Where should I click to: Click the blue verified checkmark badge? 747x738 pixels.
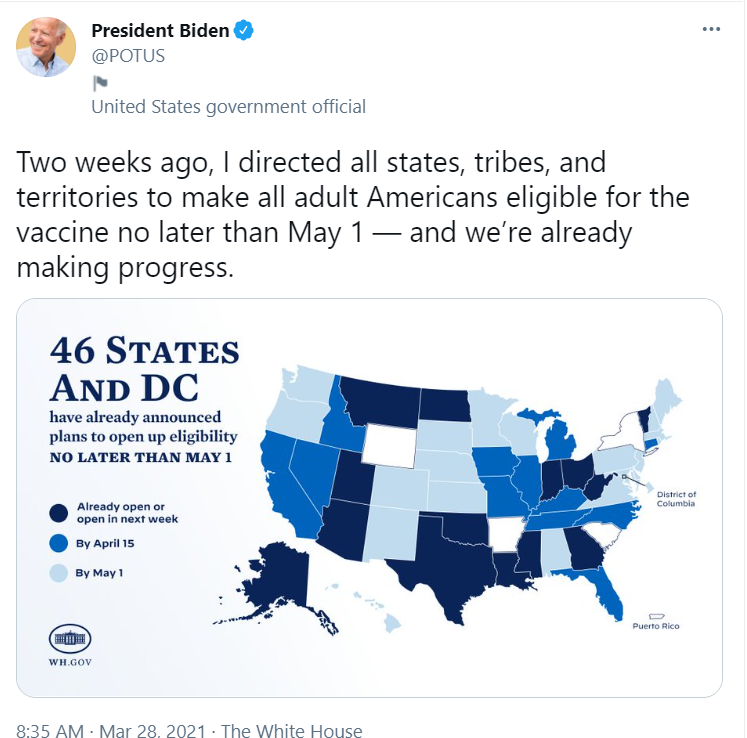tap(243, 30)
